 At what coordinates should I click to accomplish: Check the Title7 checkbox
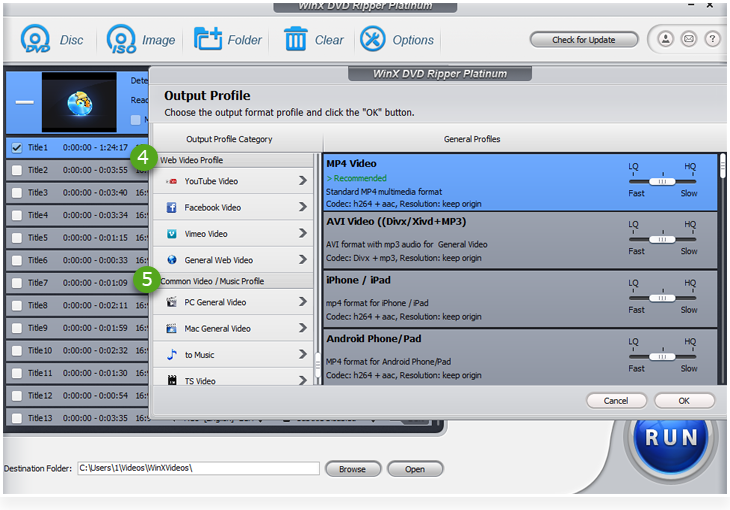[x=17, y=283]
